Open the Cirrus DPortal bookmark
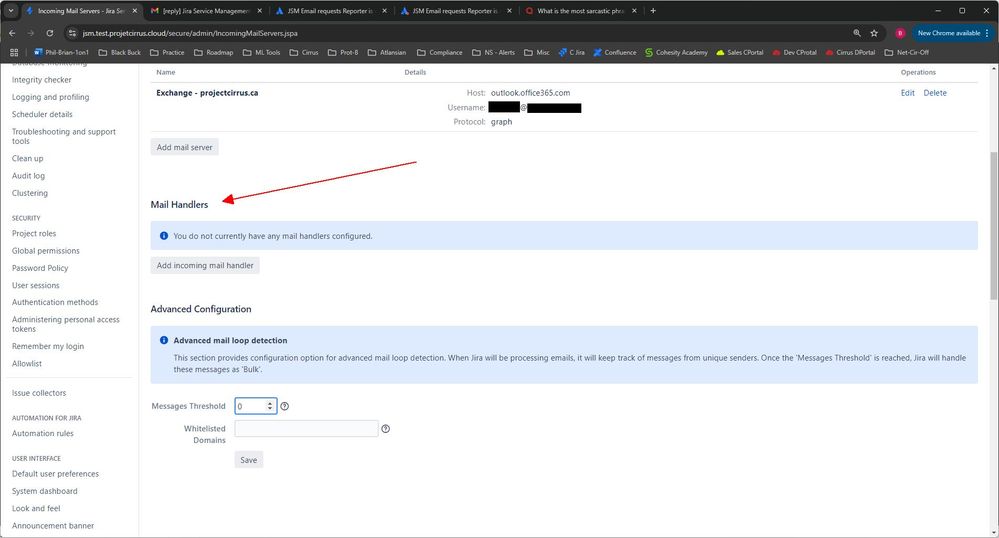The height and width of the screenshot is (538, 999). tap(851, 52)
